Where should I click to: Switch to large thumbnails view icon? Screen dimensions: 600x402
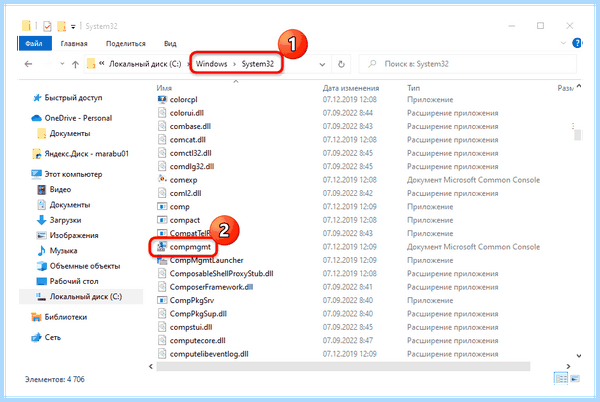pyautogui.click(x=575, y=379)
